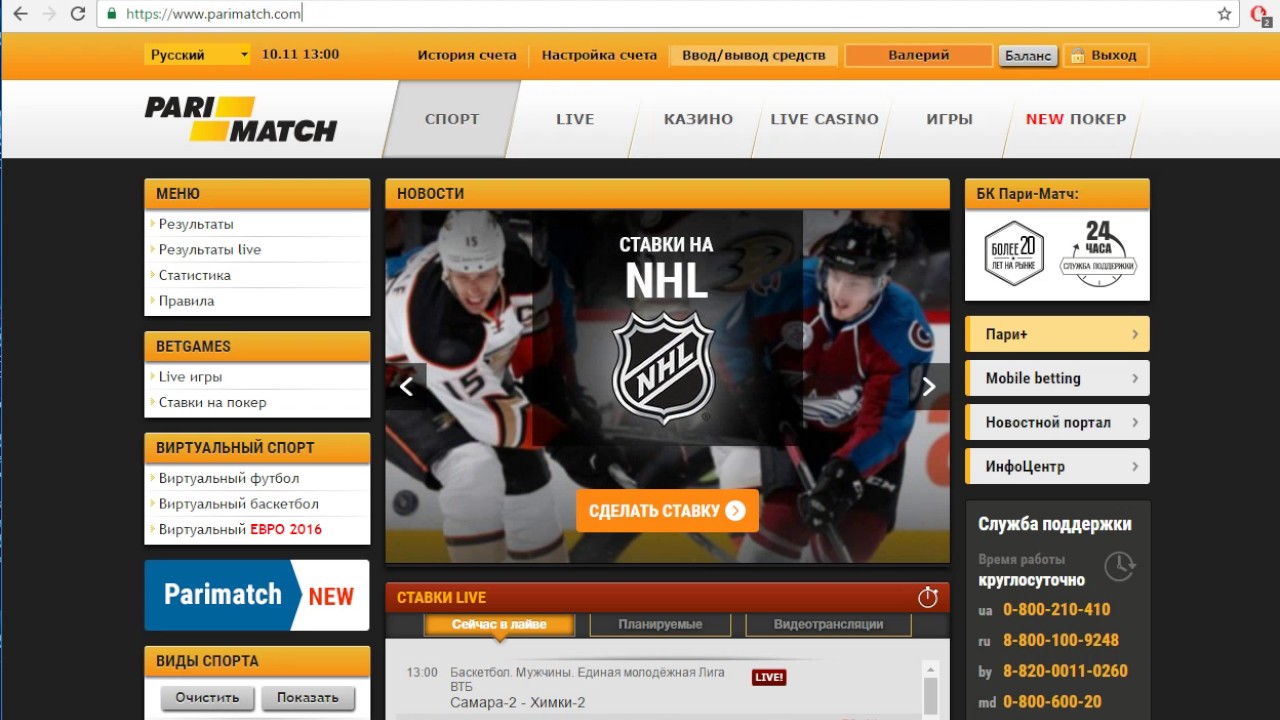Go back using browser back arrow

click(19, 14)
